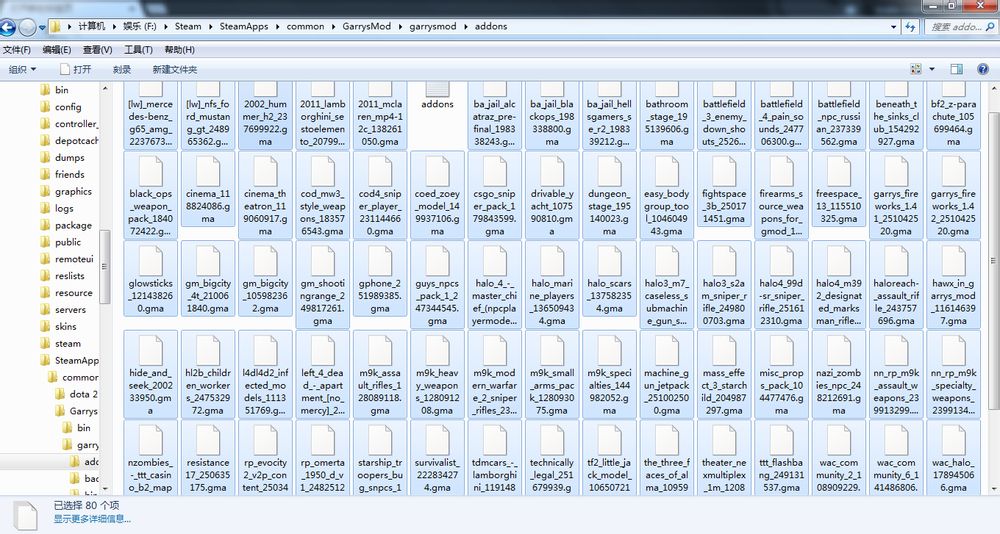Viewport: 1000px width, 534px height.
Task: Select the hide_and_seek file icon
Action: (151, 350)
